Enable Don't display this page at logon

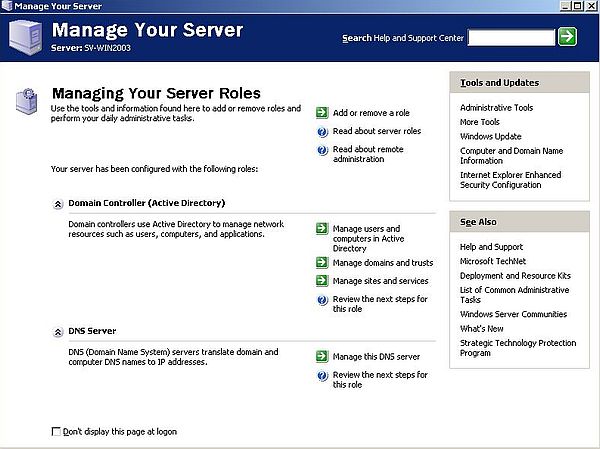56,431
